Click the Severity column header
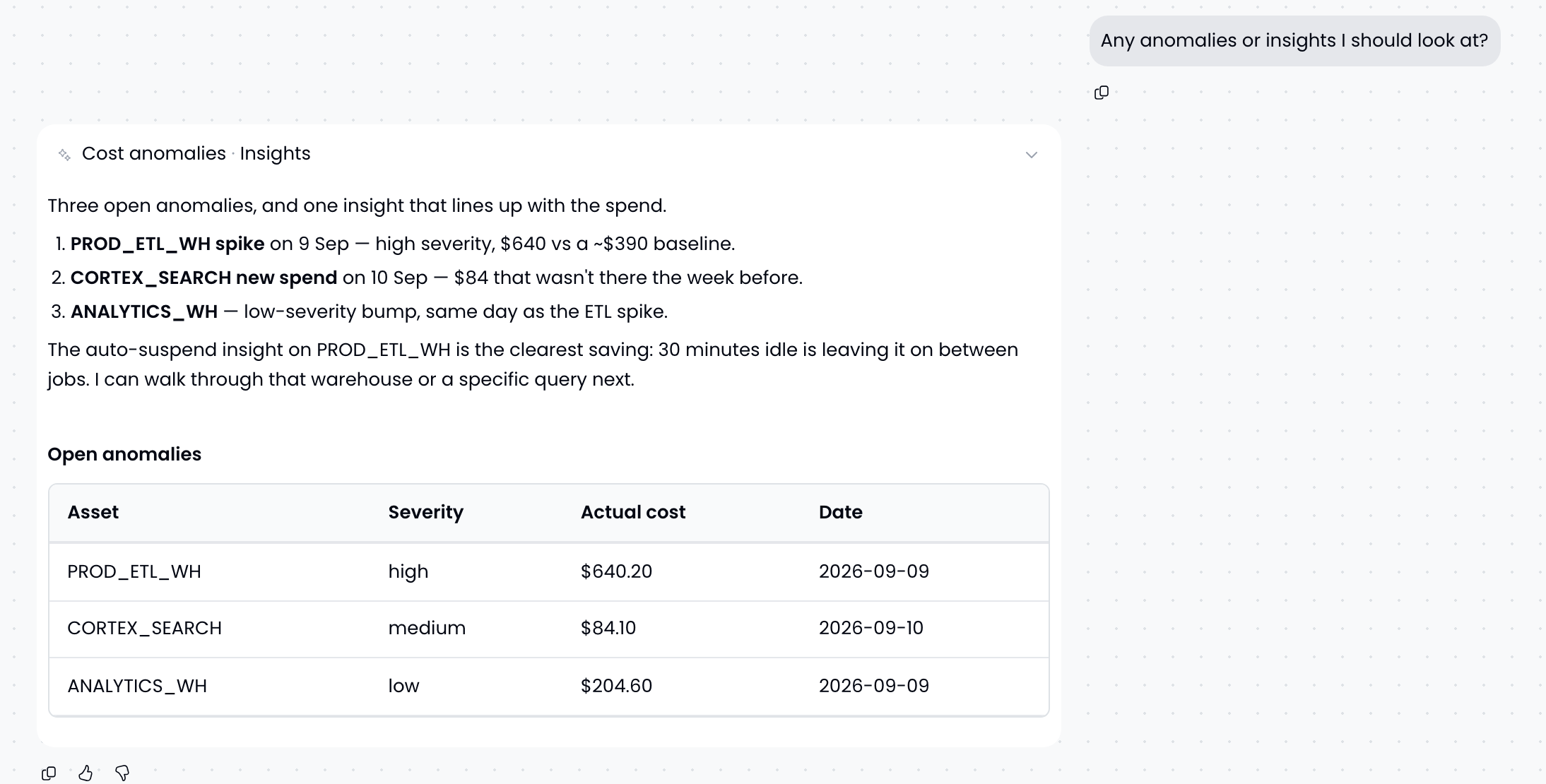 (x=426, y=512)
